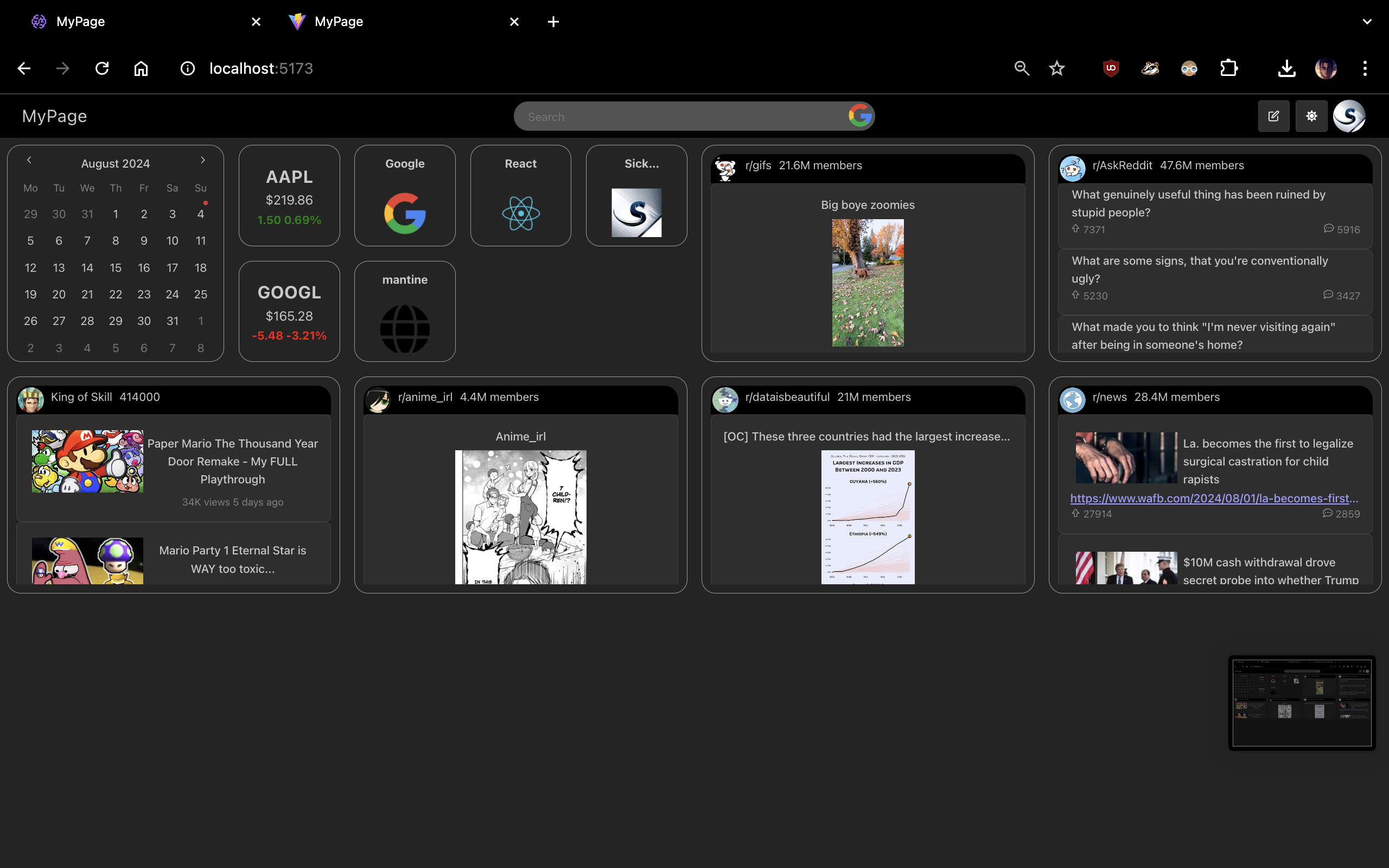Open the Paper Mario video thumbnail
This screenshot has height=868, width=1389.
pyautogui.click(x=87, y=461)
